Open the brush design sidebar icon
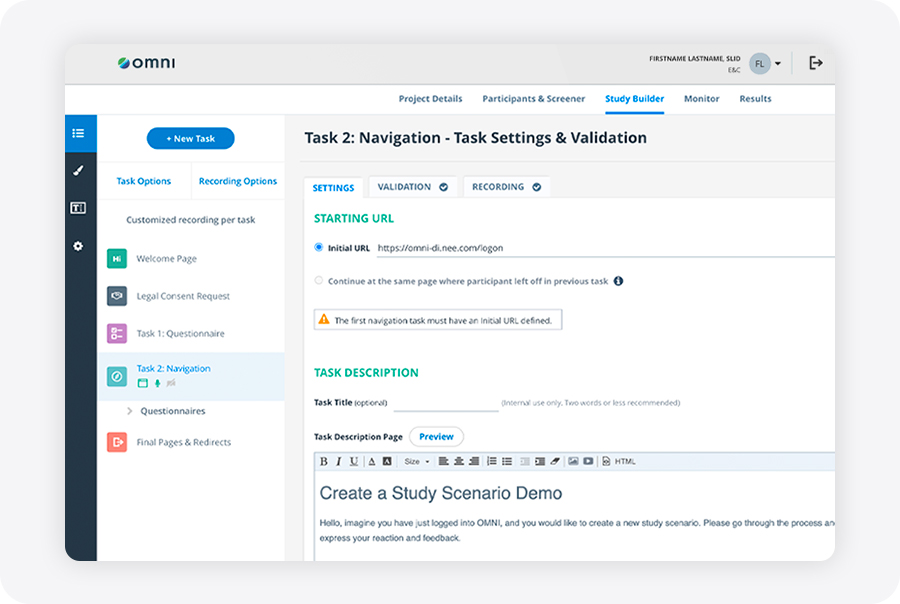Screen dimensions: 900x604 (x=79, y=171)
